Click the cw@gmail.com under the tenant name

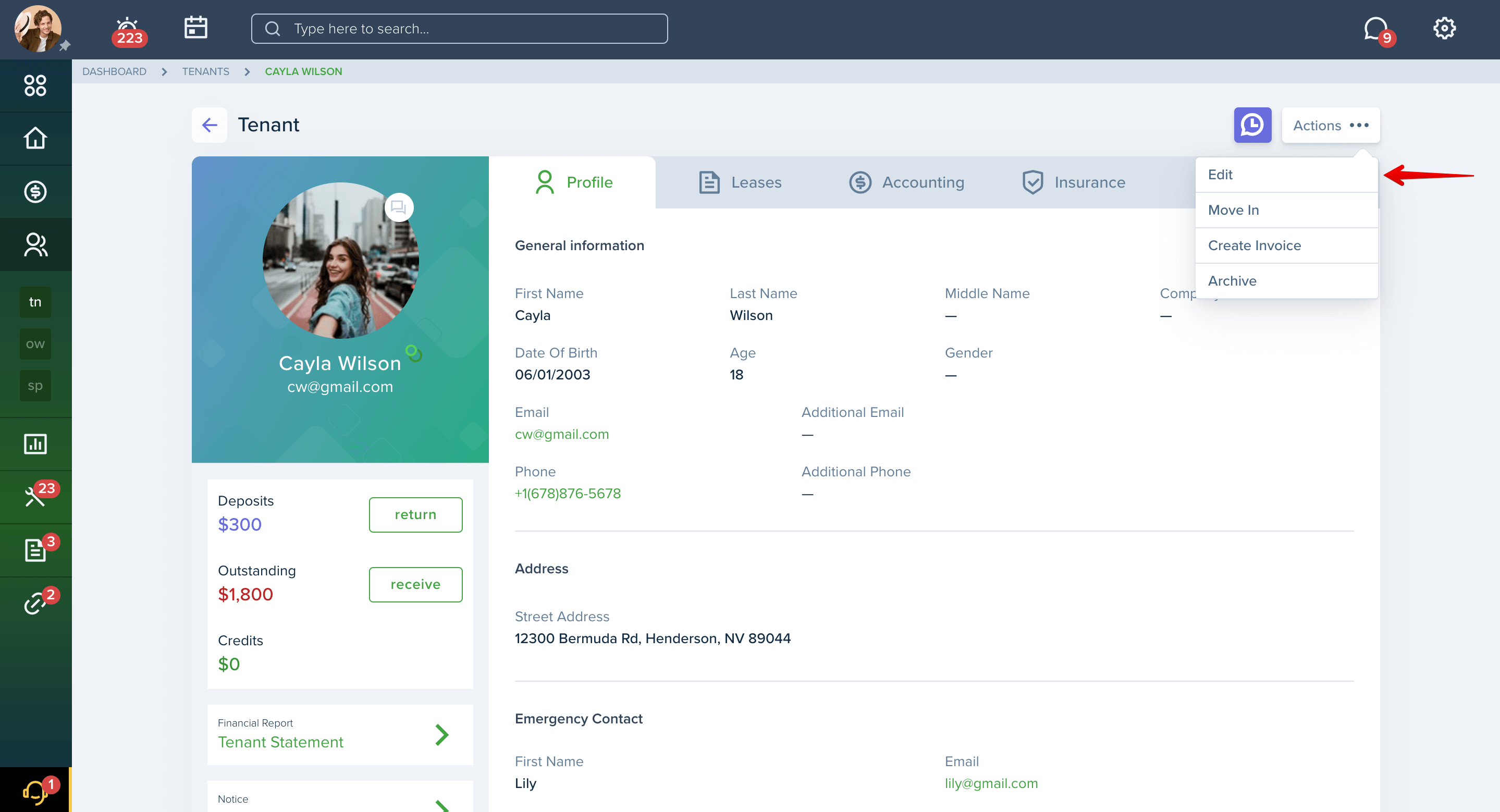pyautogui.click(x=340, y=387)
